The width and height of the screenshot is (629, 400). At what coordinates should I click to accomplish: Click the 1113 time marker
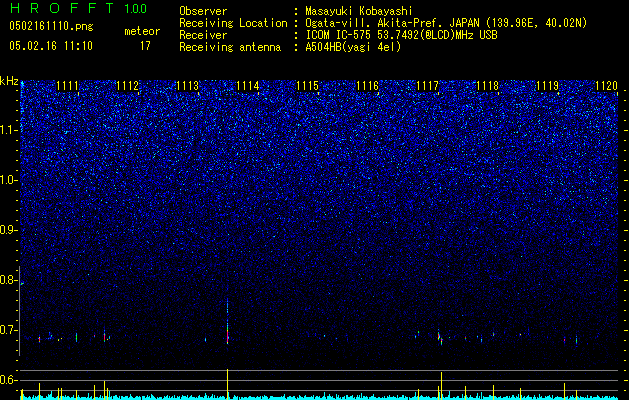coord(188,86)
